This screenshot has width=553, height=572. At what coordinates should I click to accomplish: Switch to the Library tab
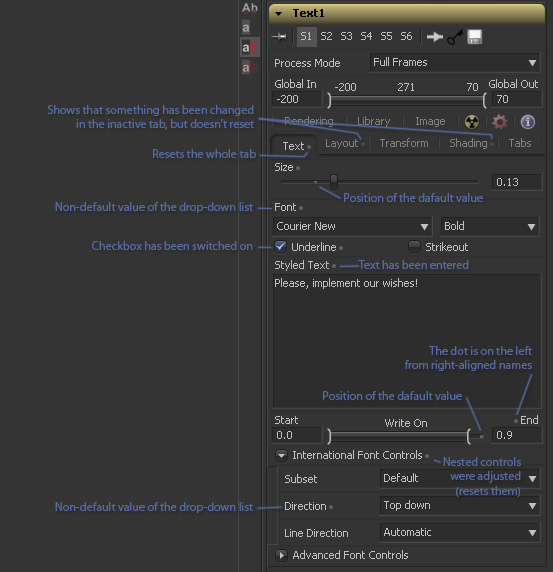pos(374,121)
